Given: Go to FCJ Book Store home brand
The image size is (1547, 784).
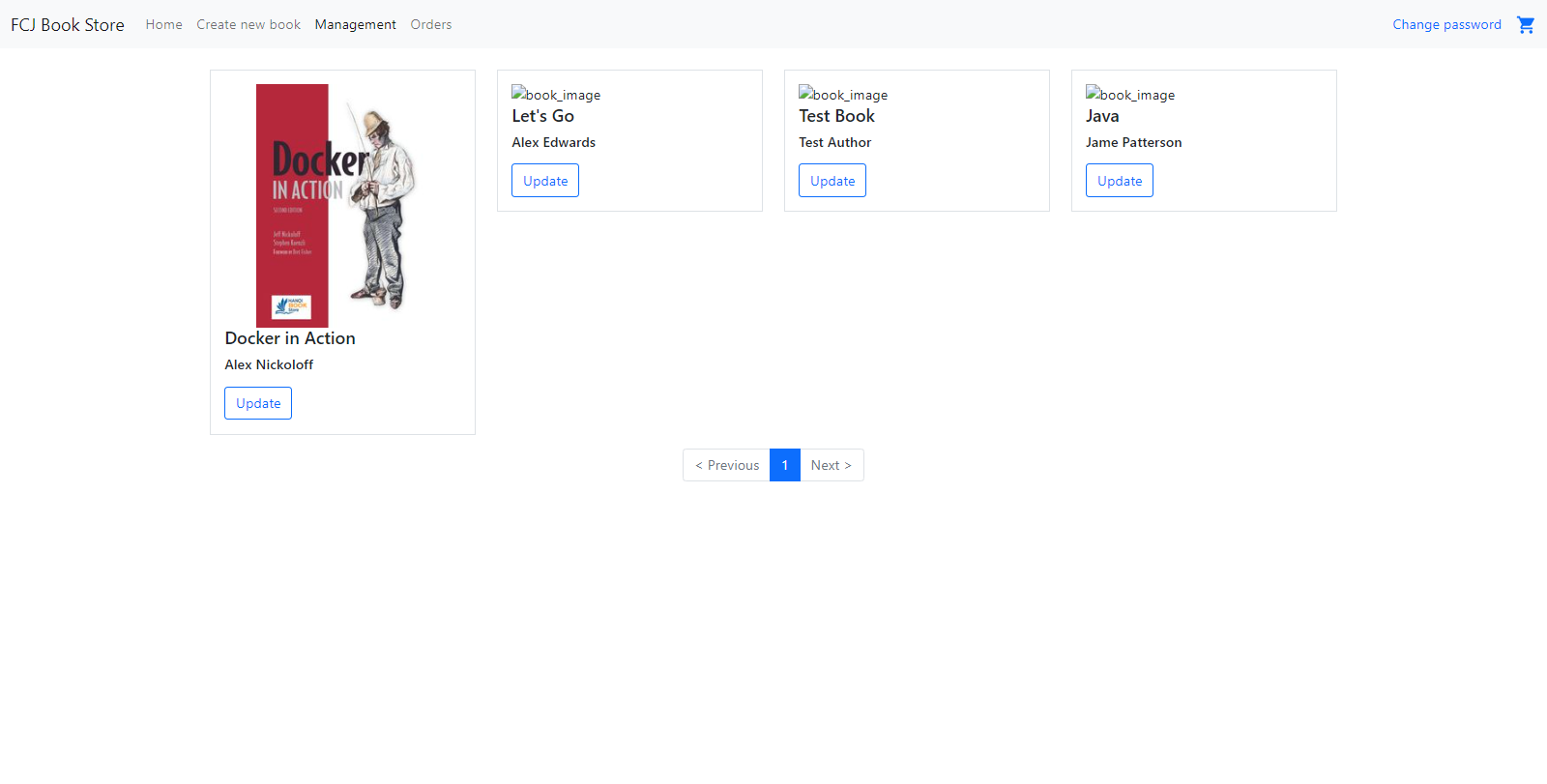Looking at the screenshot, I should tap(68, 25).
